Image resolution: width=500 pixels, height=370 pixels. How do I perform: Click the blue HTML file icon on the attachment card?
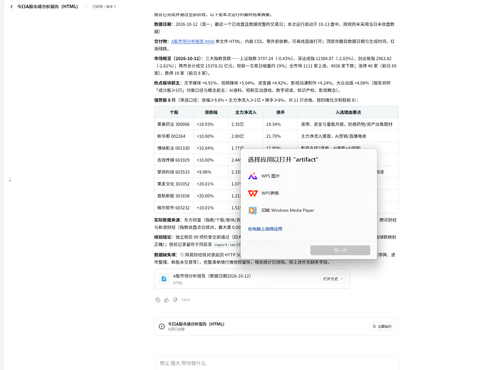pyautogui.click(x=164, y=279)
